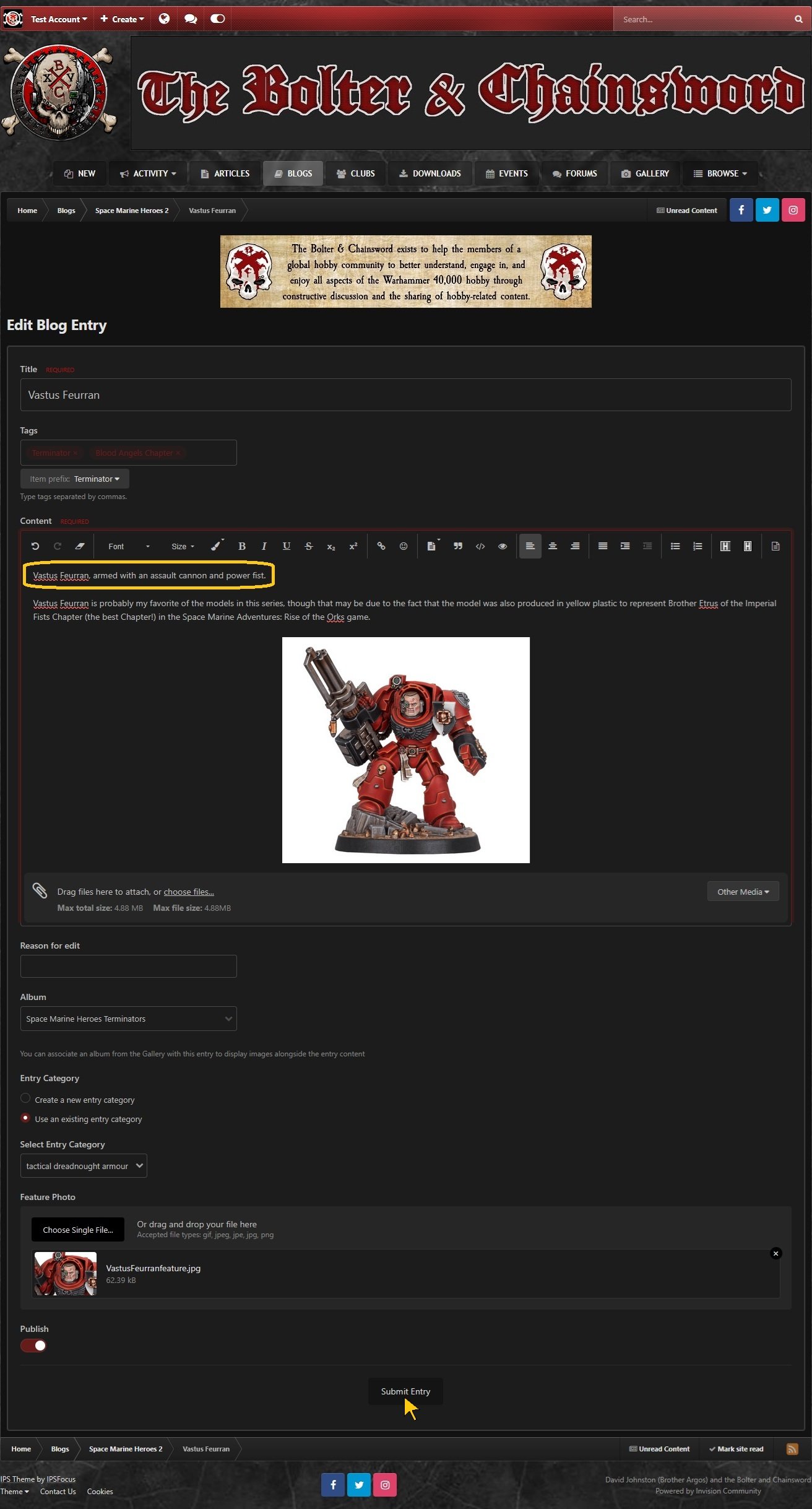The image size is (812, 1509).
Task: Open the Album dropdown
Action: [128, 1019]
